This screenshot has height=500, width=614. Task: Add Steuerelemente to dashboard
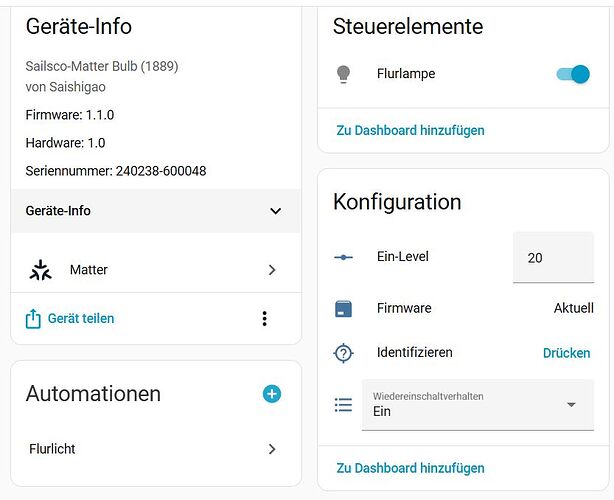[x=410, y=130]
